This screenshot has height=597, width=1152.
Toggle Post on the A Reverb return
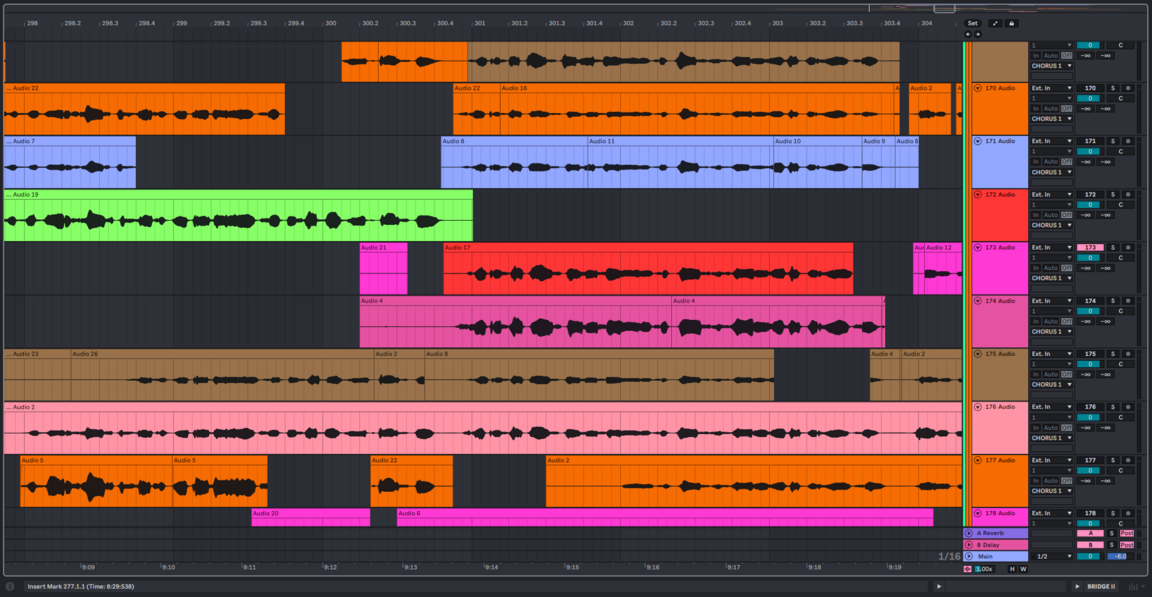(x=1127, y=533)
